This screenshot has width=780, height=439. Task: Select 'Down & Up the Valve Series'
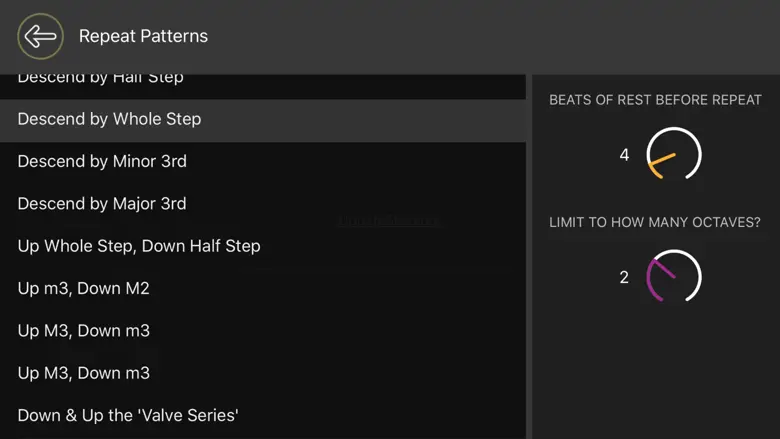coord(128,415)
